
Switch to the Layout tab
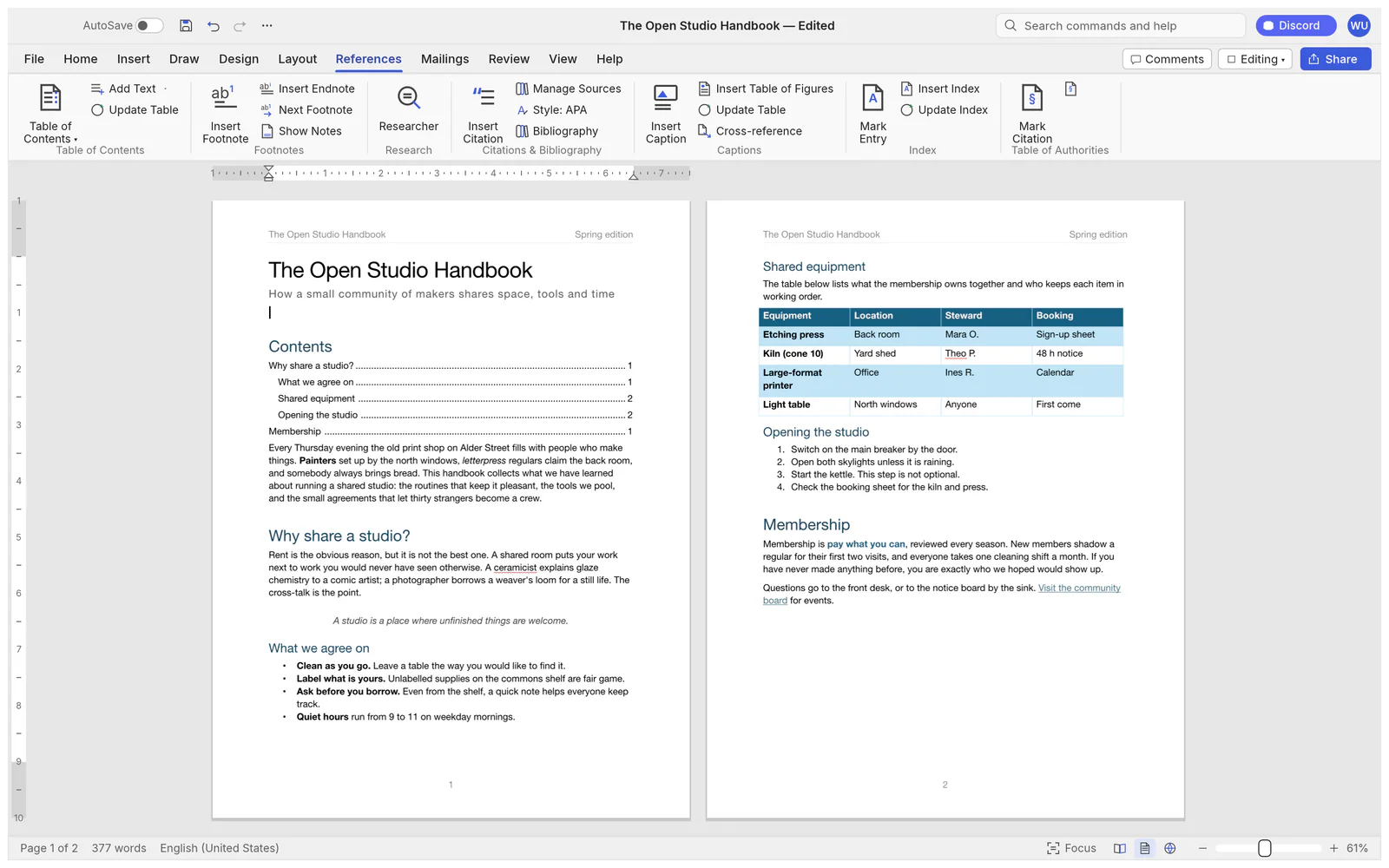click(x=297, y=59)
